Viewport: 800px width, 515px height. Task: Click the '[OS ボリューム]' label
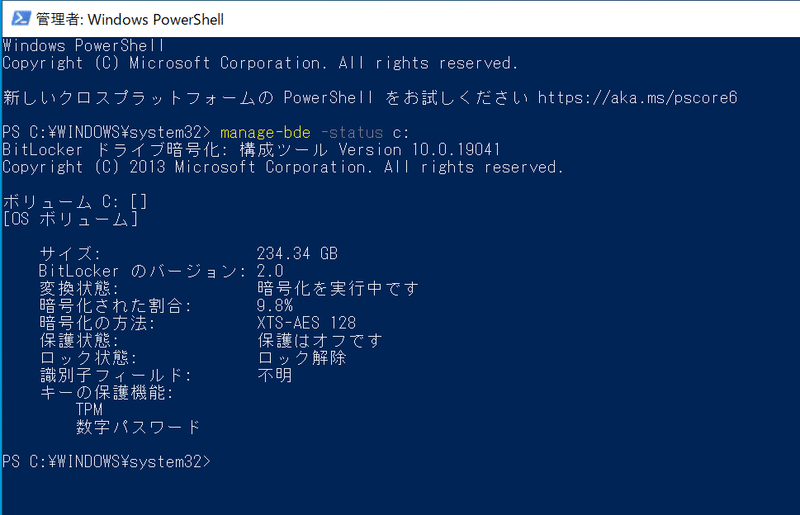click(x=70, y=219)
